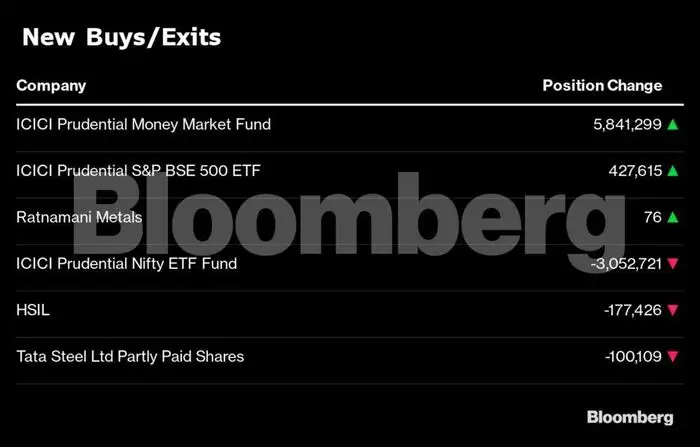Click the red down arrow beside -3,052,721
The height and width of the screenshot is (447, 700).
pyautogui.click(x=673, y=264)
